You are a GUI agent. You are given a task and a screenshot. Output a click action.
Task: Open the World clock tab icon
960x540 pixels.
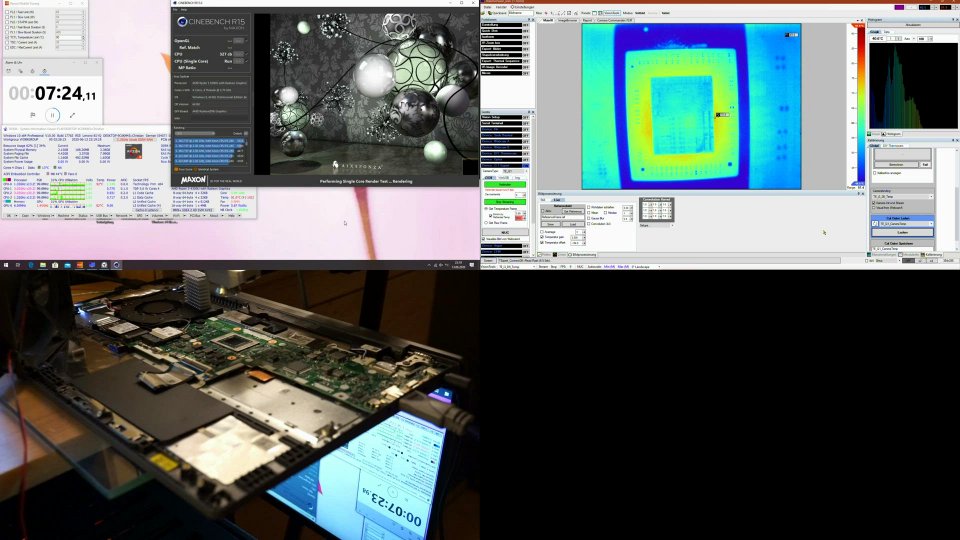pyautogui.click(x=20, y=71)
